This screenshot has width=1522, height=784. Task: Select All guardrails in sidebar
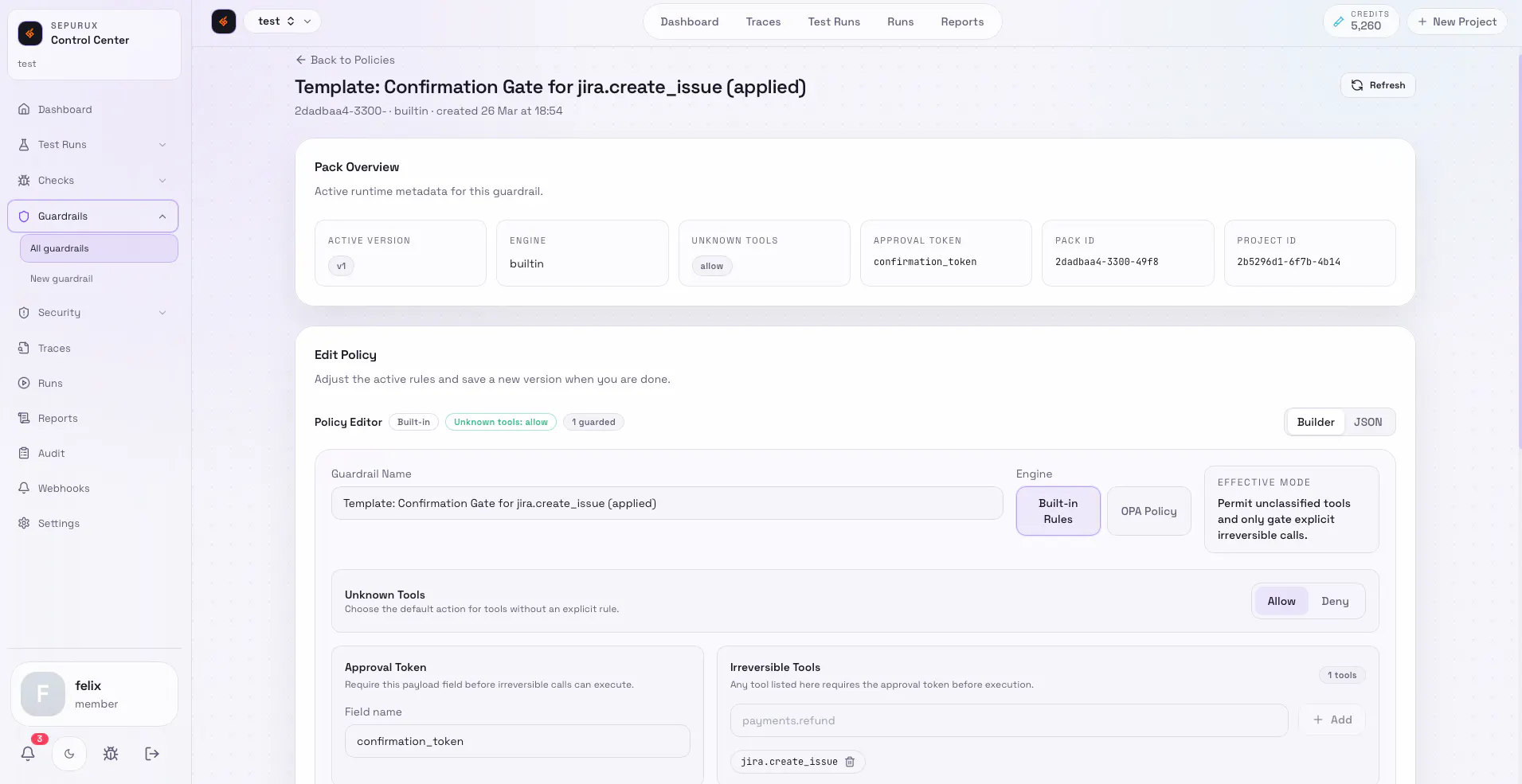click(x=99, y=248)
